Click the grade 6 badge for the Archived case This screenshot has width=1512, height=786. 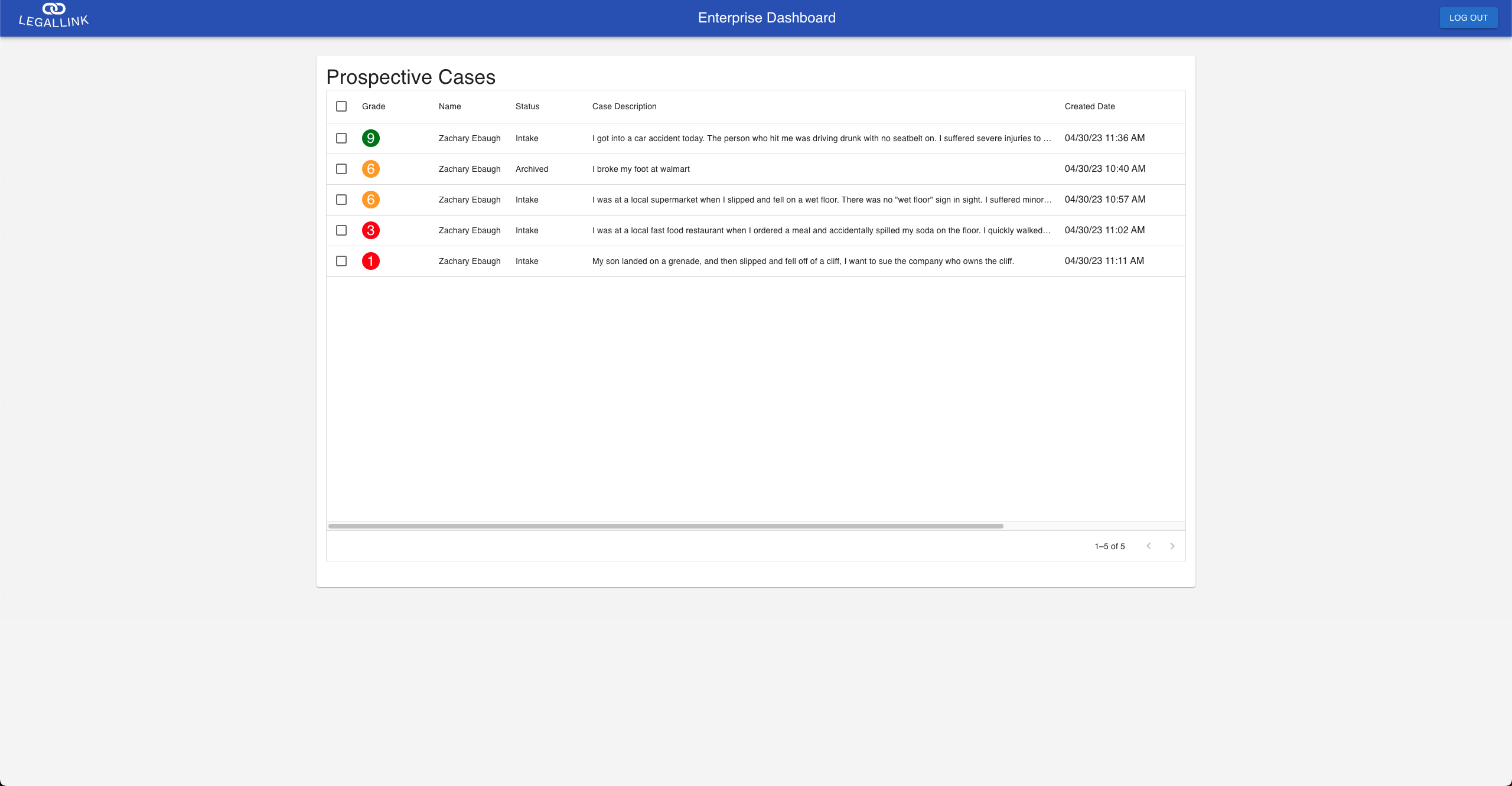click(x=370, y=169)
